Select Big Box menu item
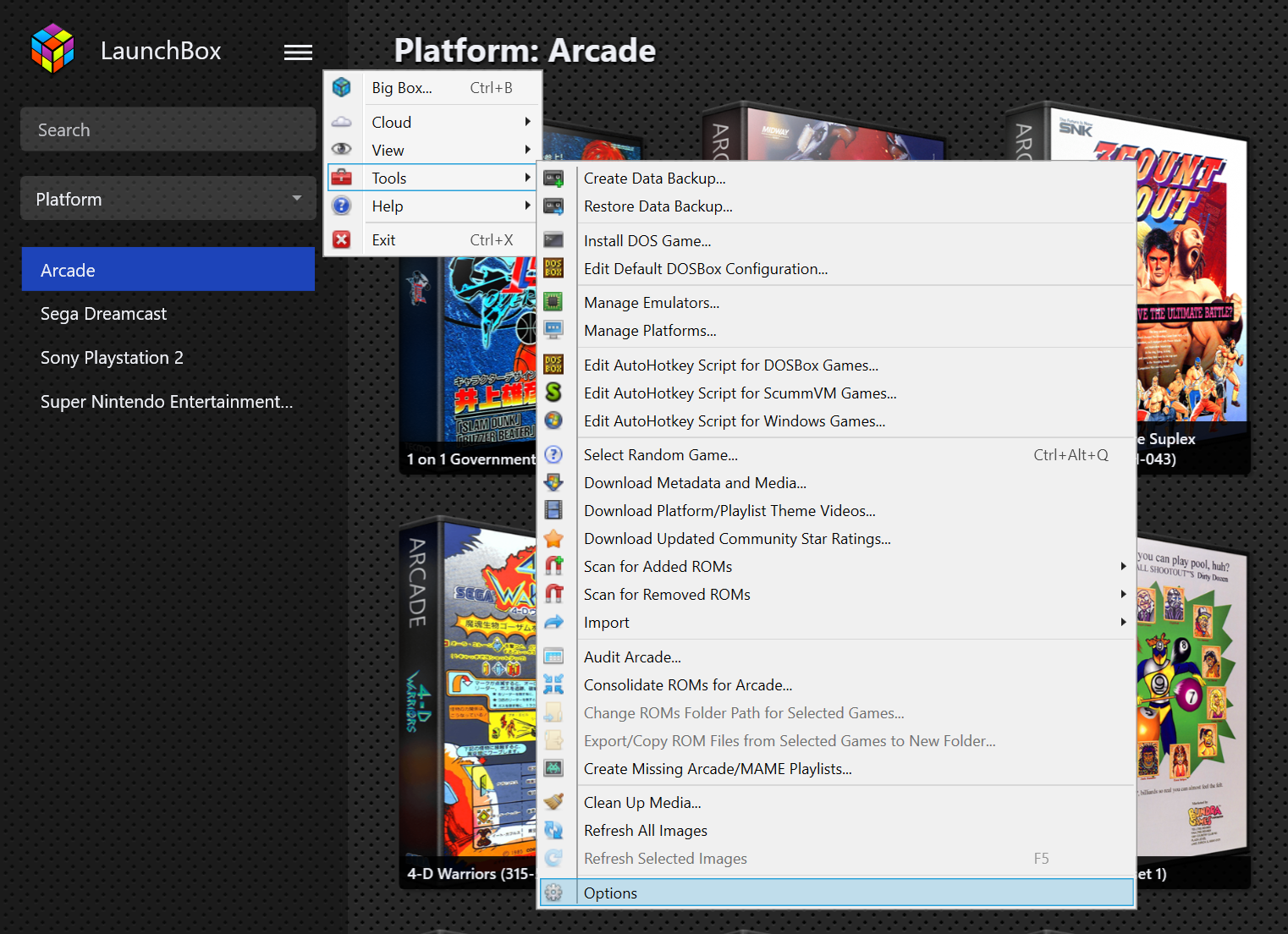This screenshot has height=934, width=1288. point(433,87)
